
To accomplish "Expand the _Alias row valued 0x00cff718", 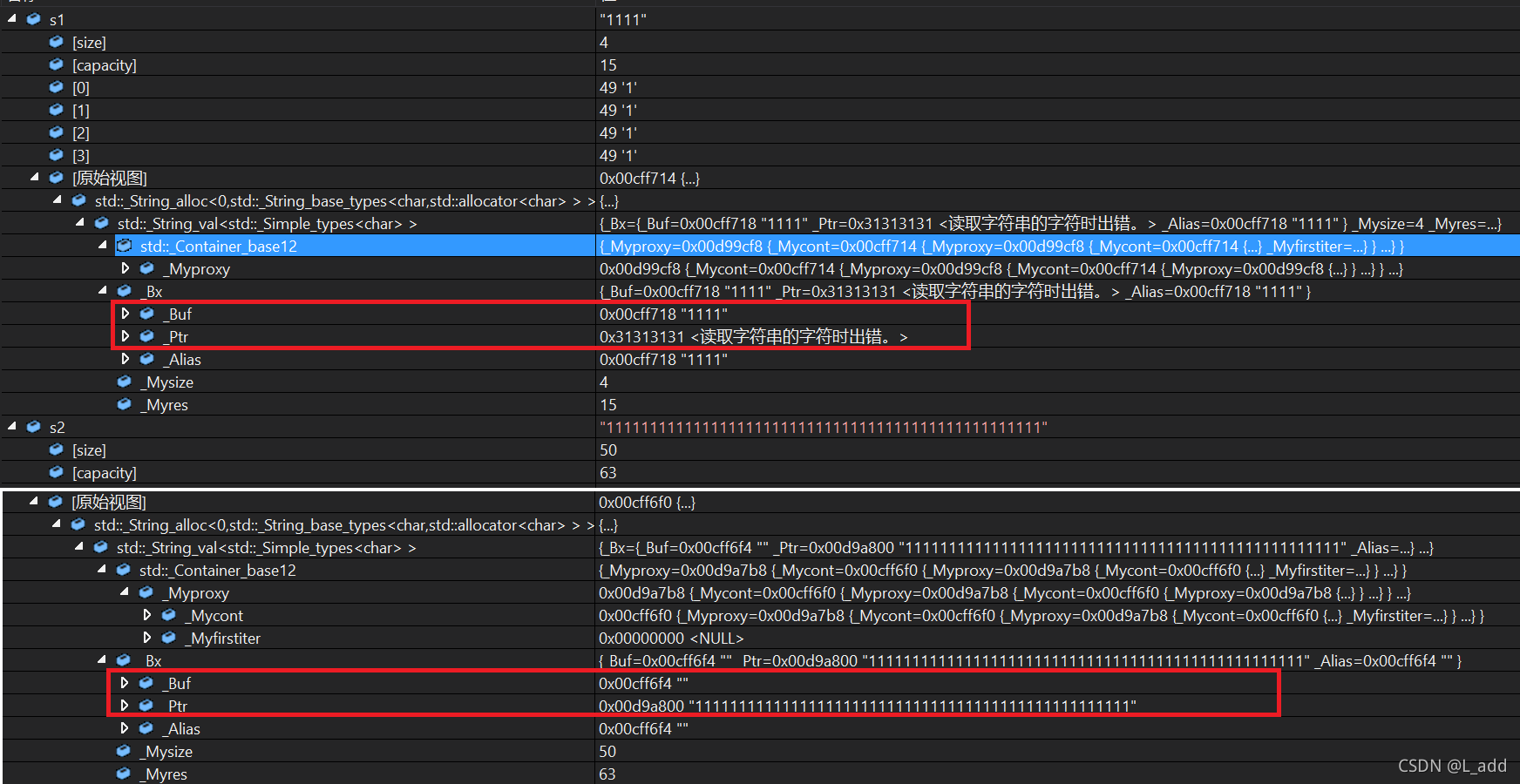I will [x=126, y=359].
